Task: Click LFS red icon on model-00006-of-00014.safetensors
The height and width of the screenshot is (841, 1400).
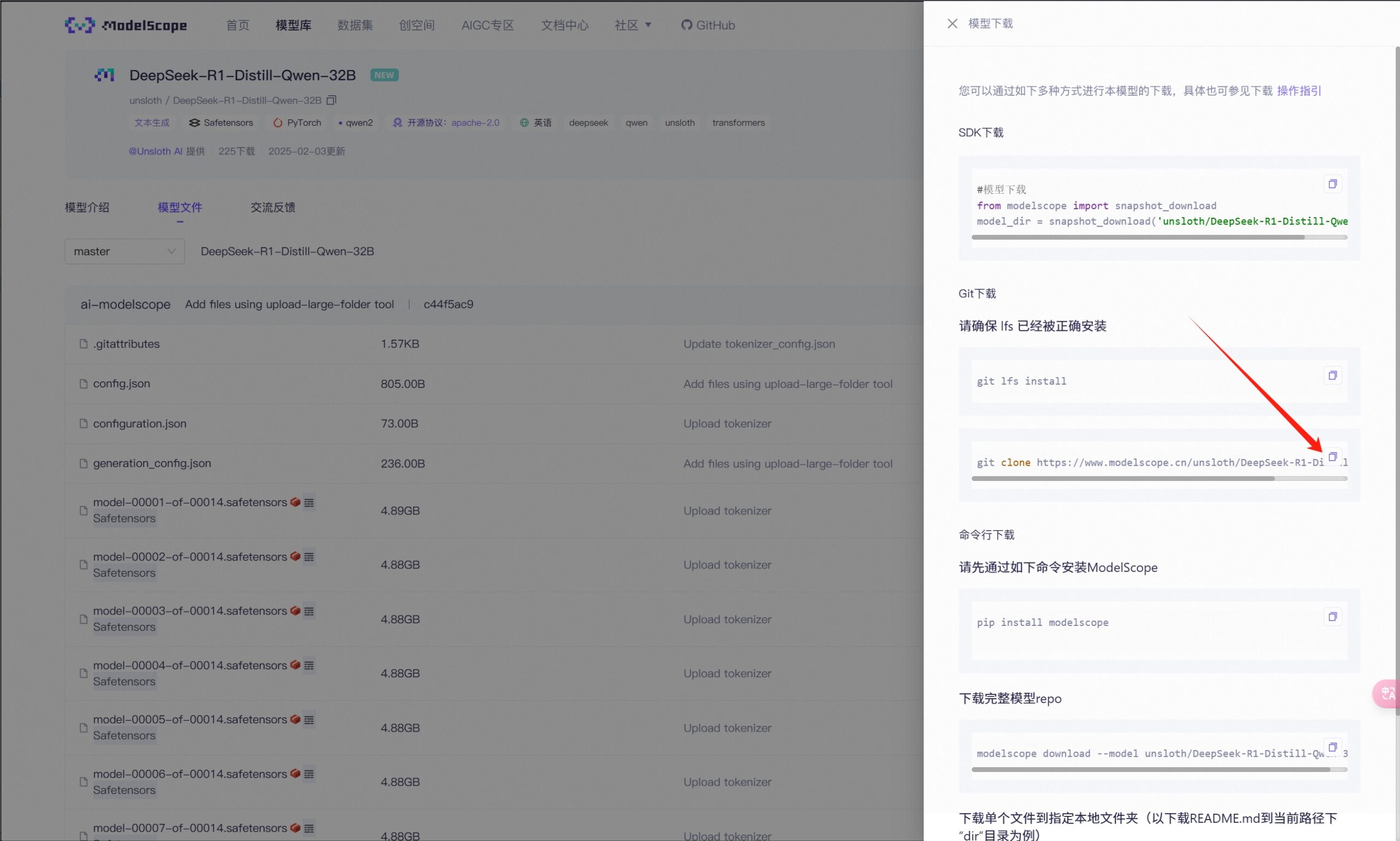Action: coord(295,774)
